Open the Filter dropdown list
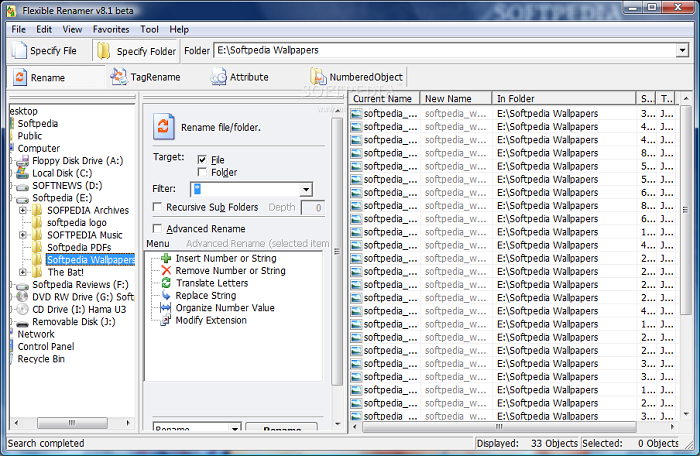 (x=306, y=189)
